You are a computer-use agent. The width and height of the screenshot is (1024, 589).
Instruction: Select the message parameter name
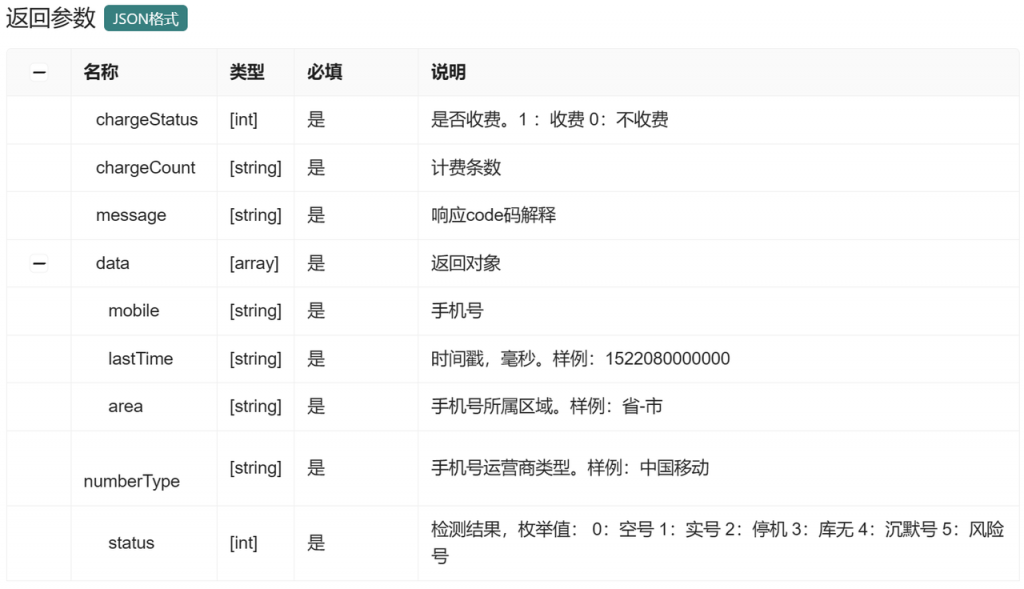(131, 215)
